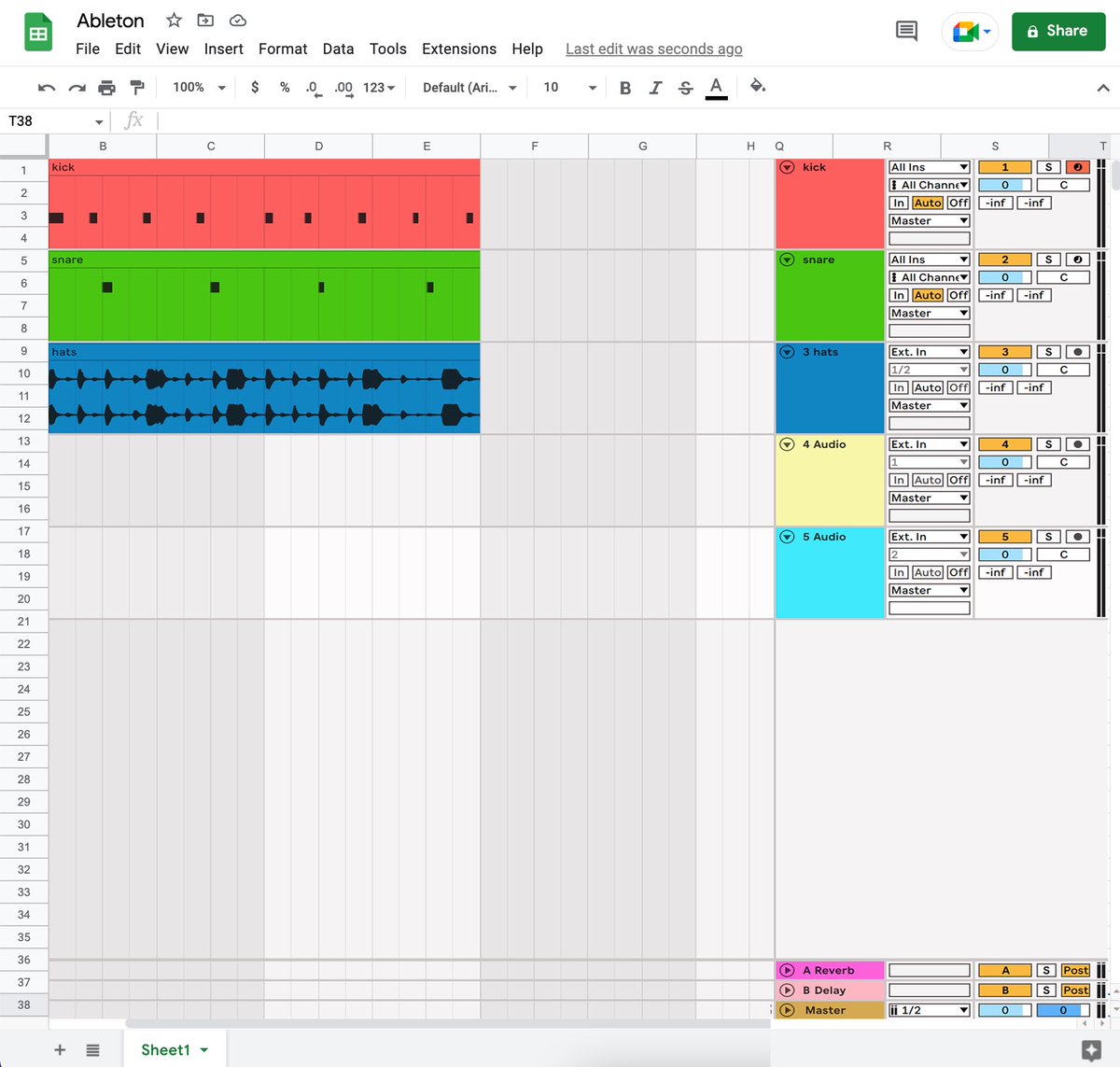Open the All Ins dropdown on the kick track
The height and width of the screenshot is (1067, 1120).
click(x=929, y=166)
